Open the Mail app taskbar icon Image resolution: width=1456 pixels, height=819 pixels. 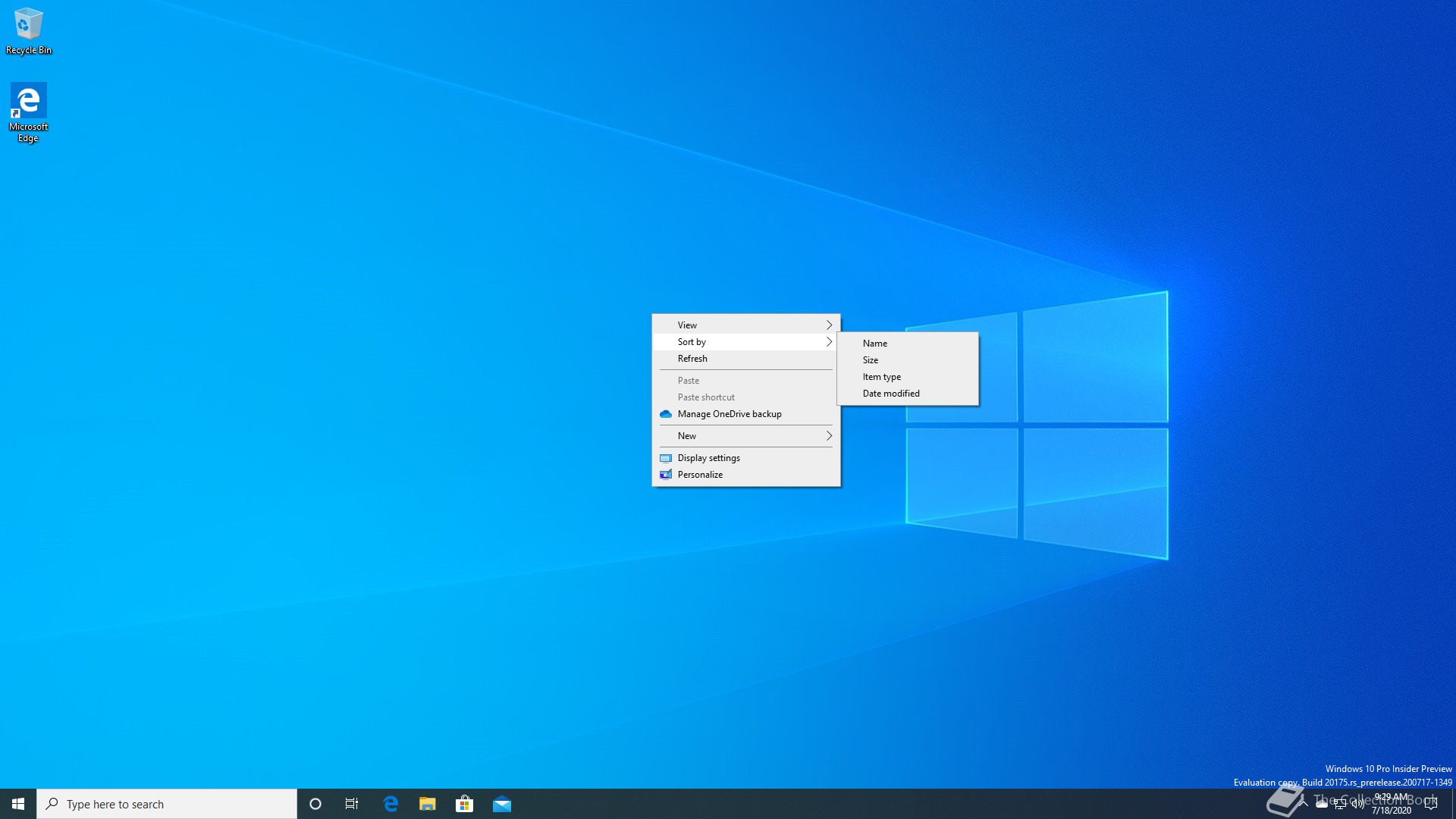[502, 804]
